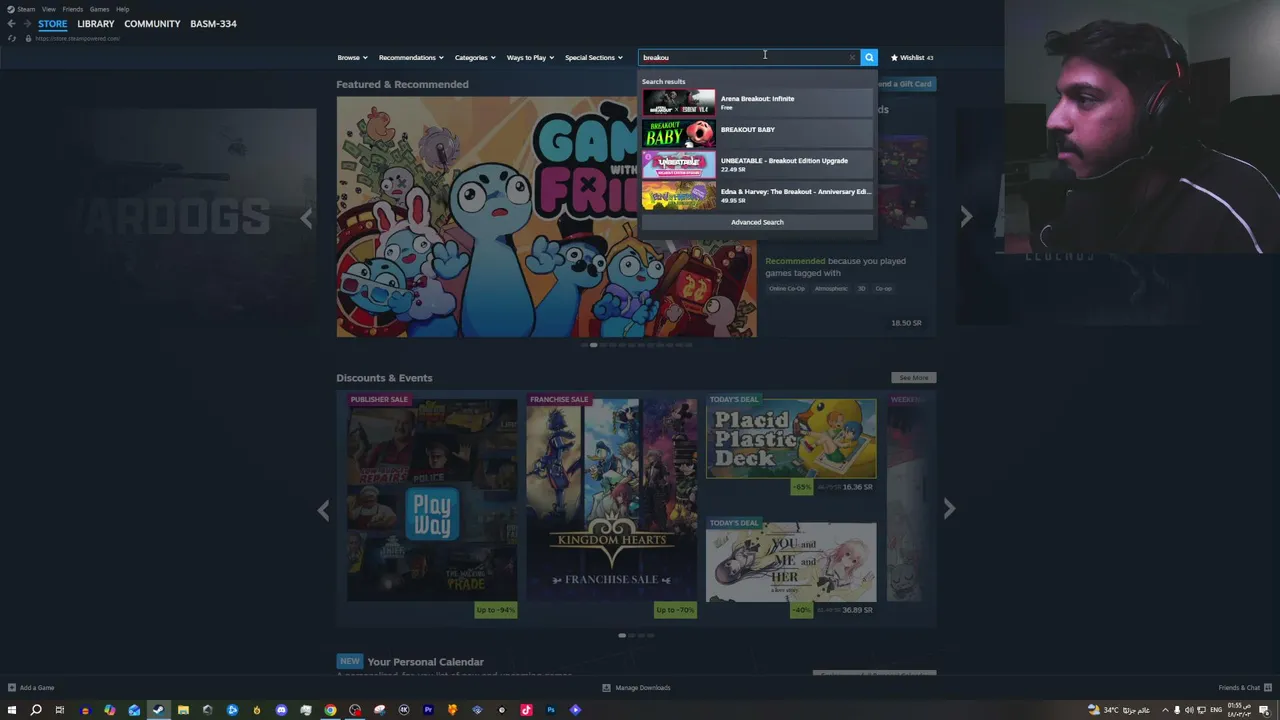Show next Discounts & Events items
1280x720 pixels.
(949, 510)
